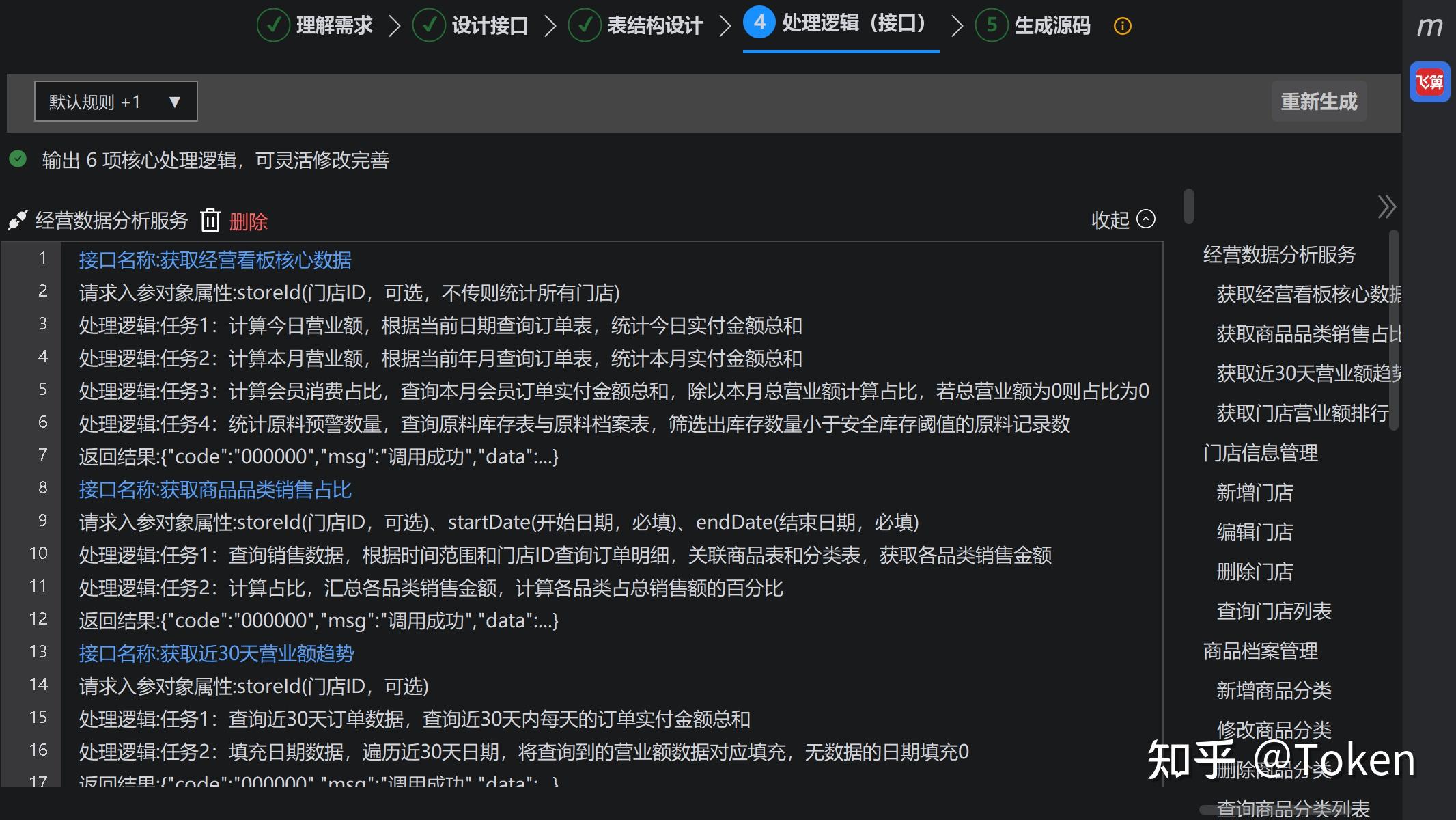The width and height of the screenshot is (1456, 820).
Task: Select 删除门店 in the outline
Action: click(x=1255, y=571)
